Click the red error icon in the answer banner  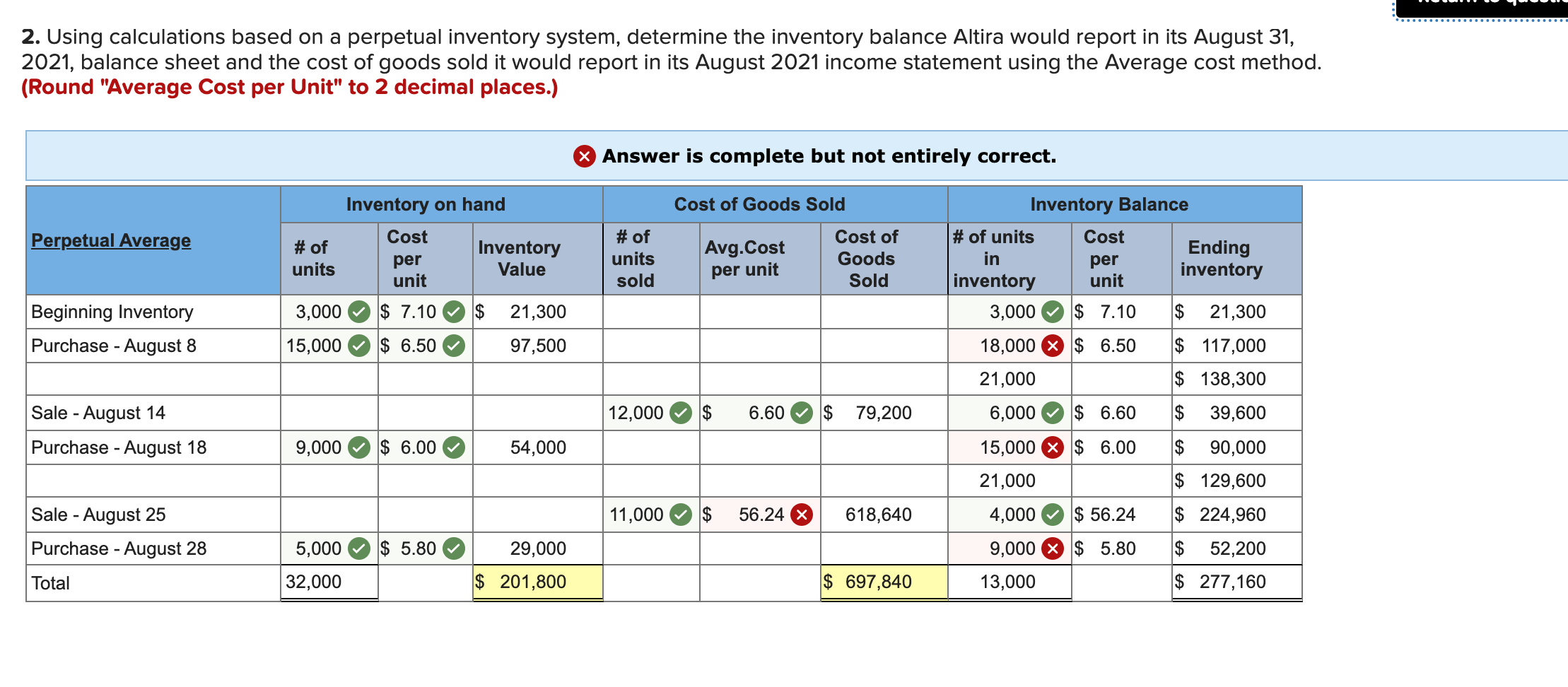click(x=584, y=156)
